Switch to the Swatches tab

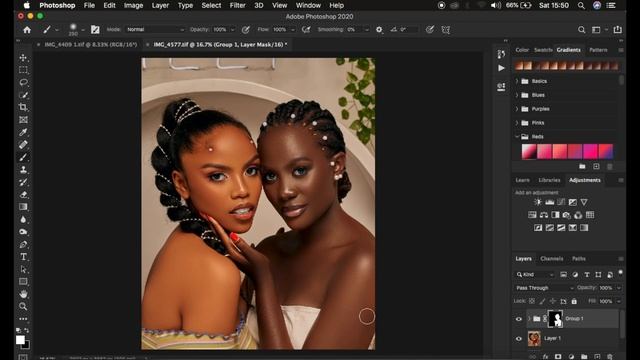(543, 50)
